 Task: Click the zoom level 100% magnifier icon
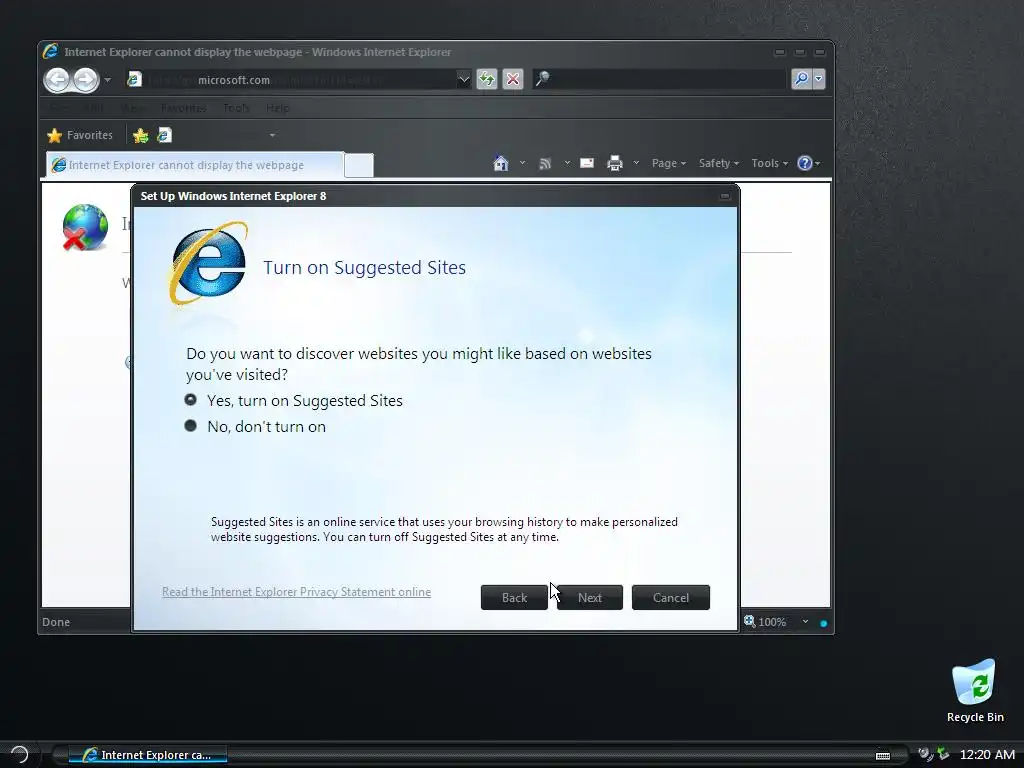click(x=750, y=621)
